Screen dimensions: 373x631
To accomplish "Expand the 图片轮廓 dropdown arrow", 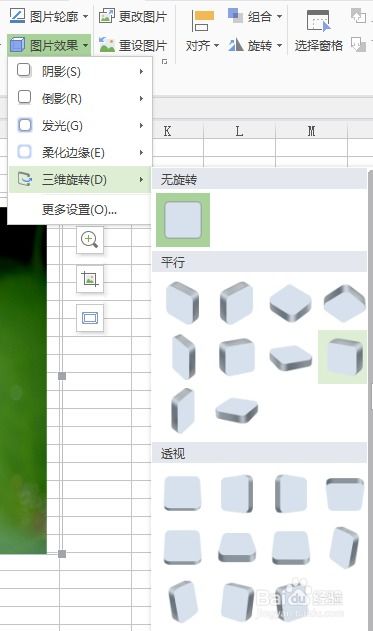I will click(x=85, y=17).
